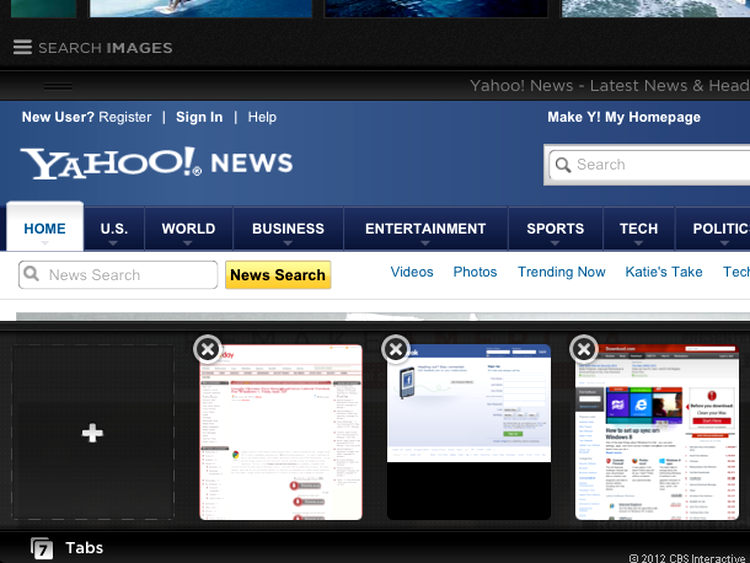750x563 pixels.
Task: Open the POLITICS tab
Action: (713, 229)
